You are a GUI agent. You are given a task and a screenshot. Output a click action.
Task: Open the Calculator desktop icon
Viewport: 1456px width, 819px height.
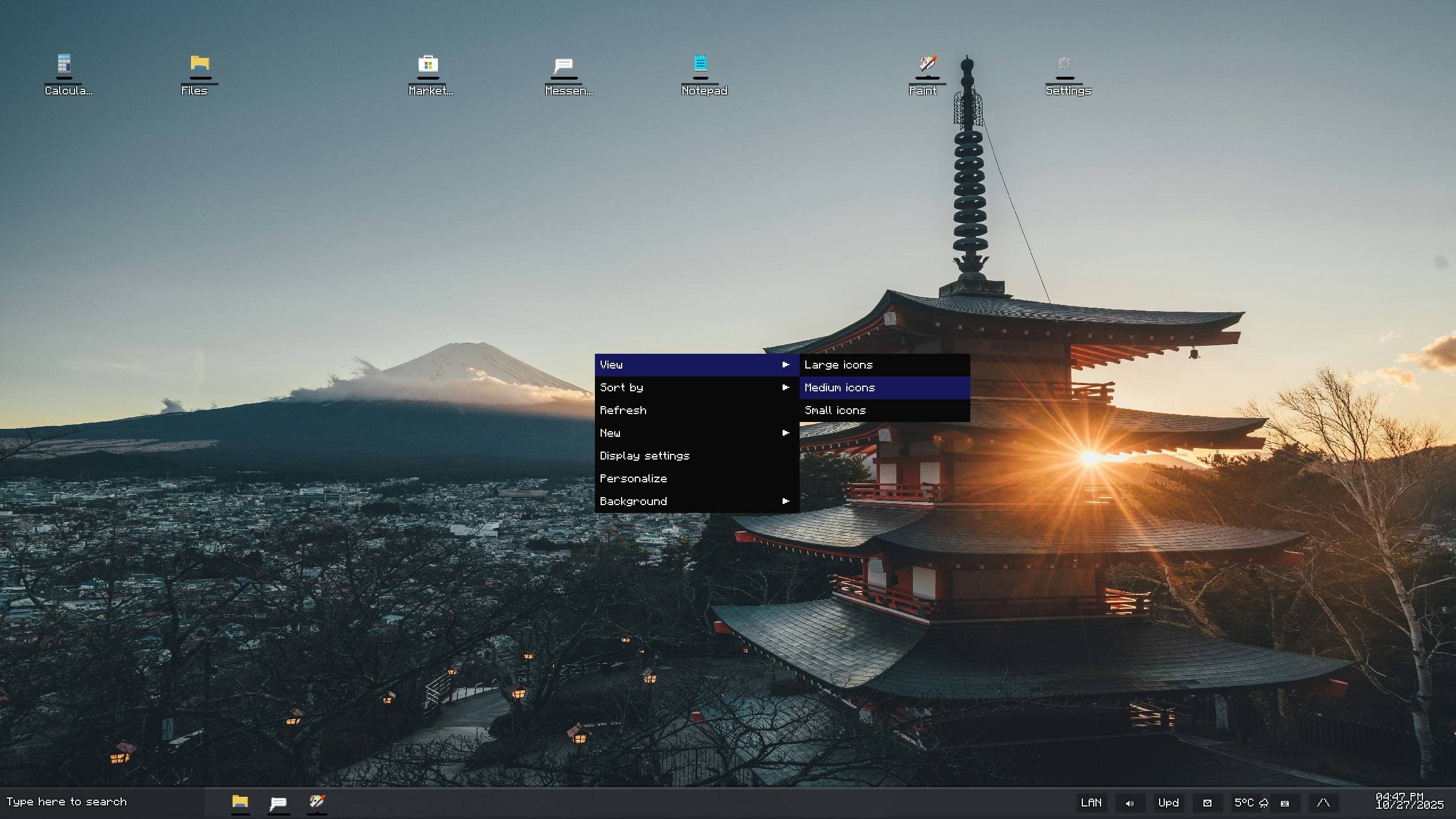(x=64, y=64)
